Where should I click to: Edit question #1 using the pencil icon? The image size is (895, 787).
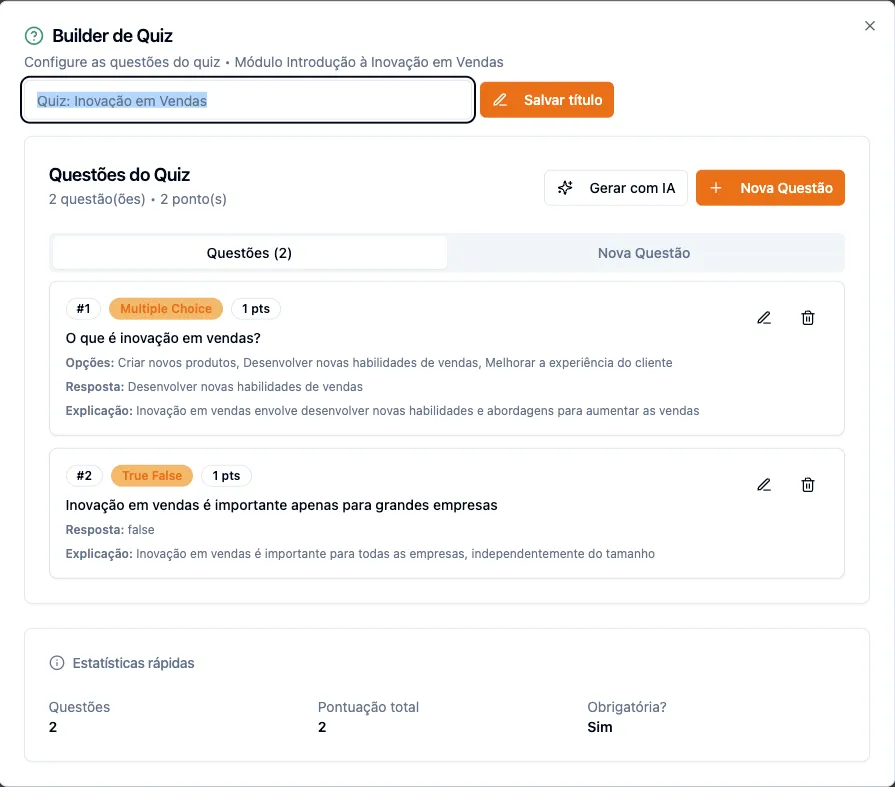(764, 317)
